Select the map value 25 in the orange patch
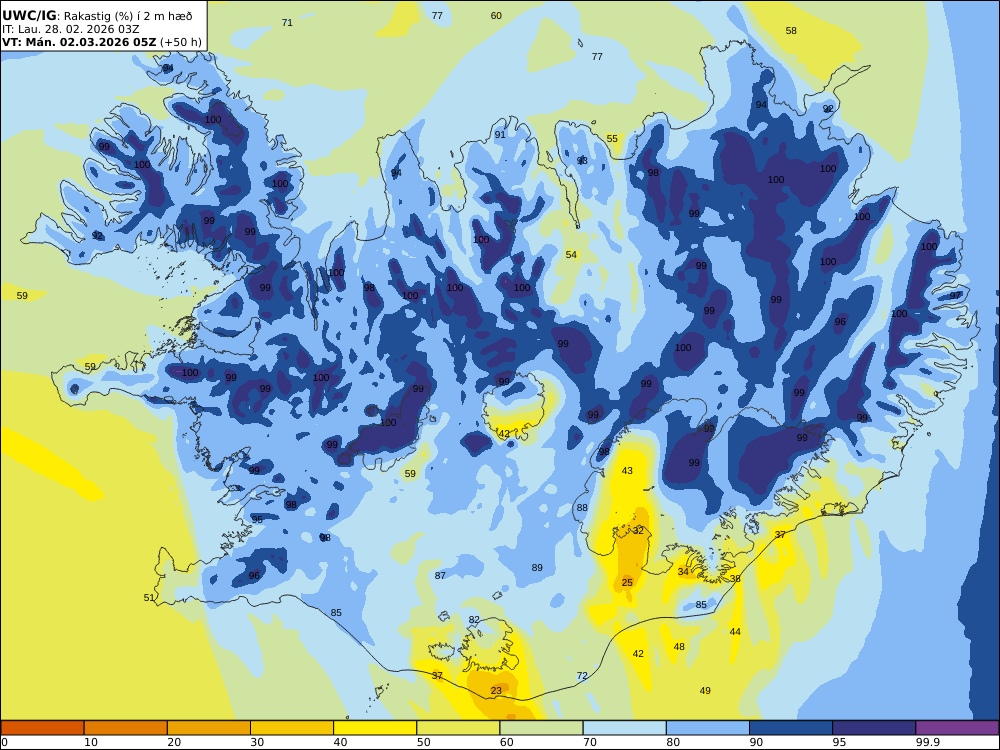 (x=628, y=582)
